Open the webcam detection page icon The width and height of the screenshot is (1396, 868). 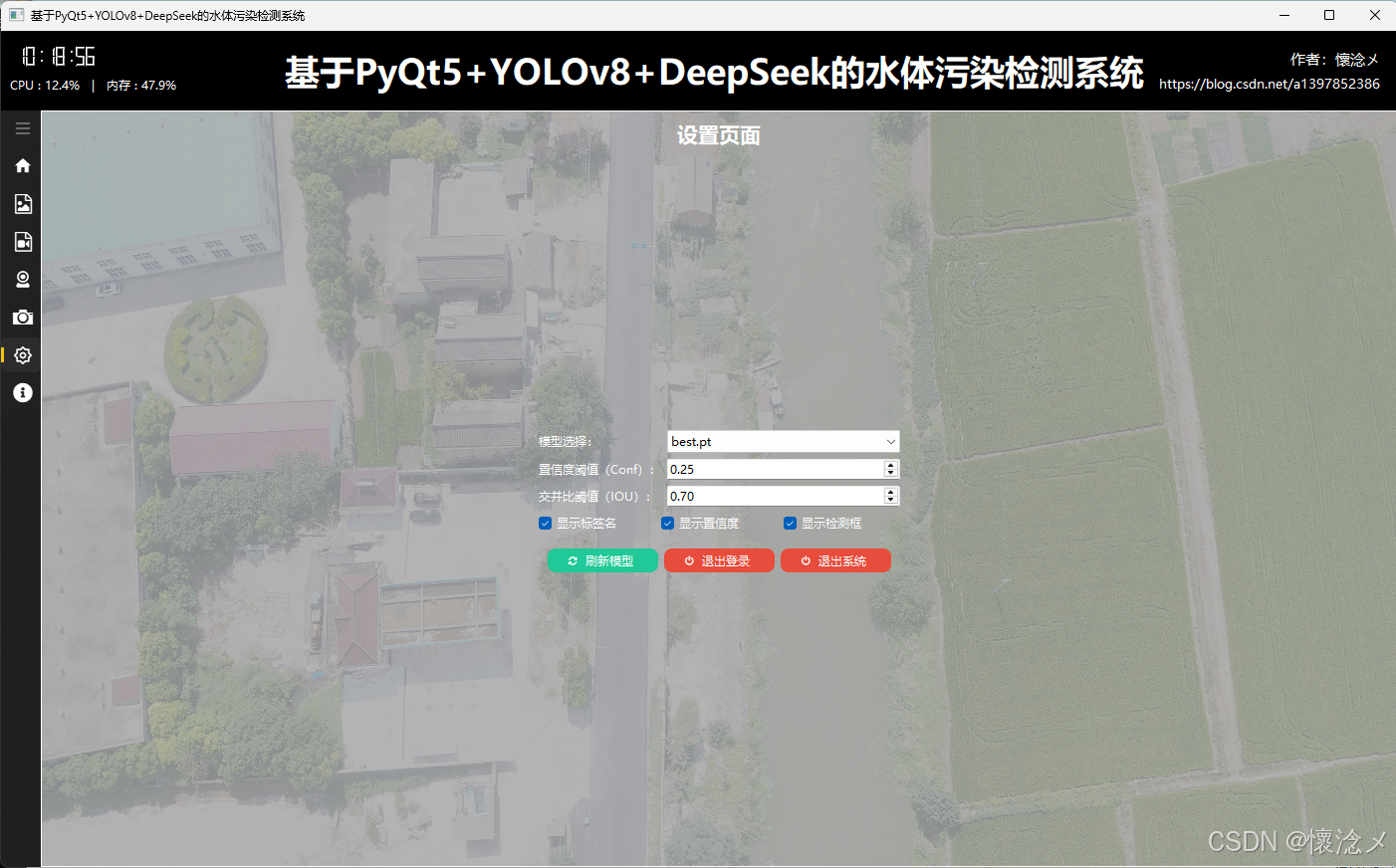[22, 280]
